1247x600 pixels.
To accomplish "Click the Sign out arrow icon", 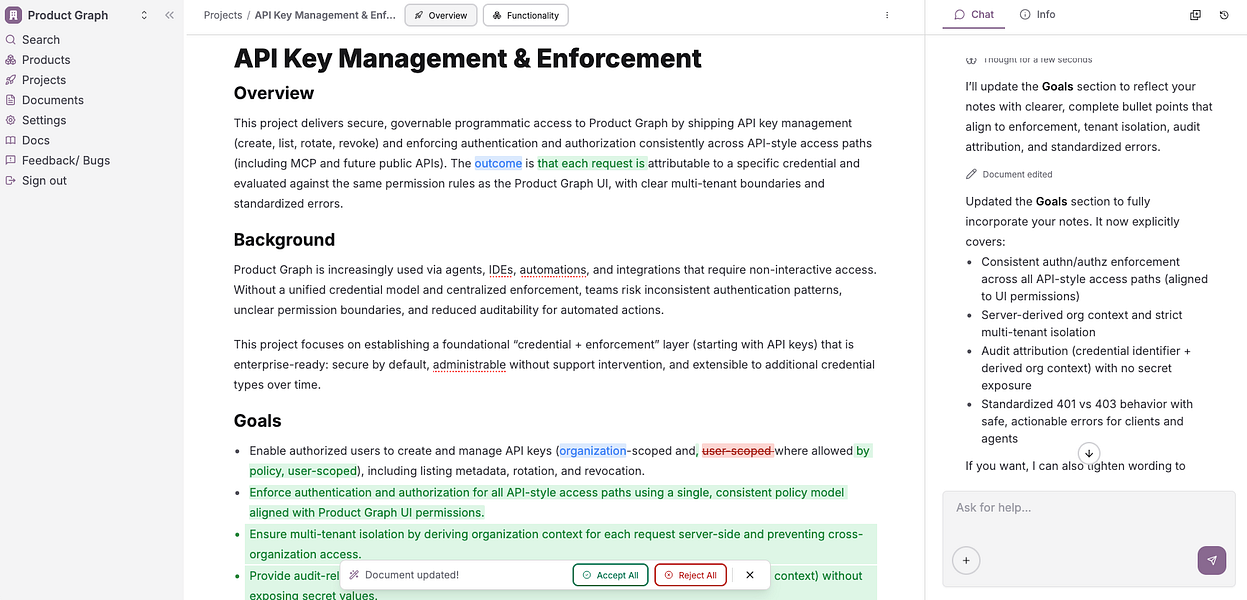I will pyautogui.click(x=11, y=181).
